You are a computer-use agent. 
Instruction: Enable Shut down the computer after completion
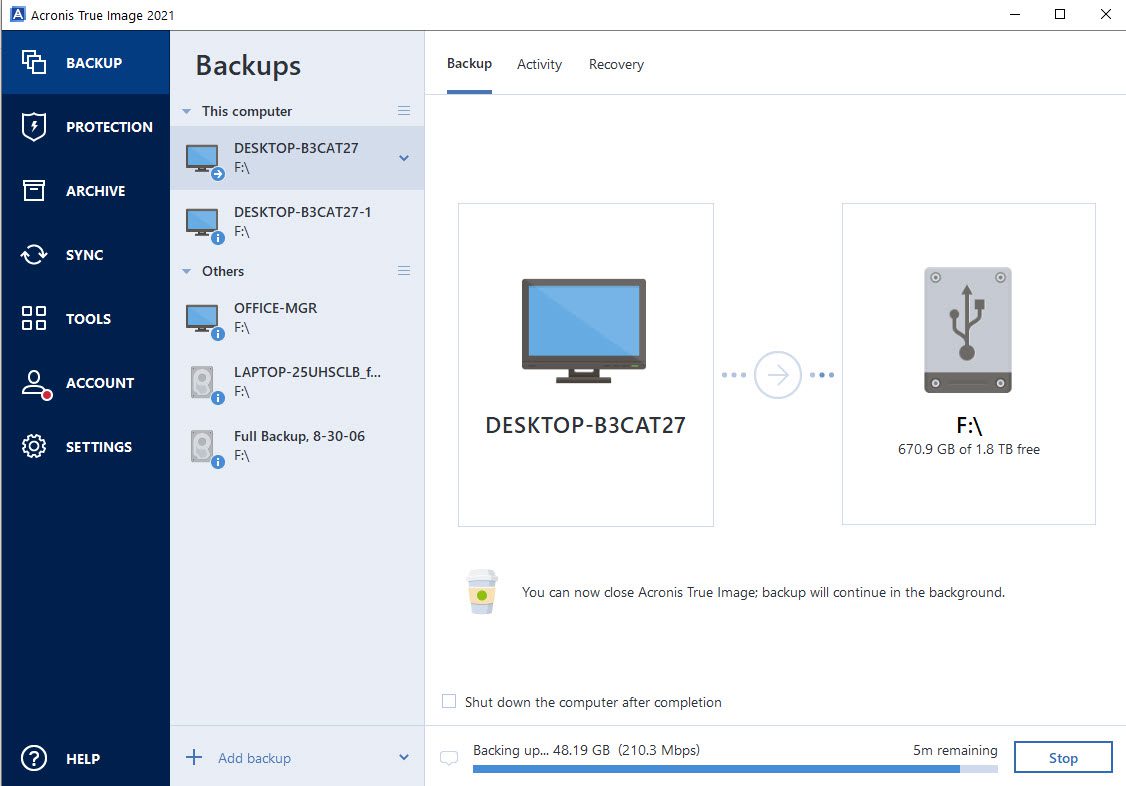[x=449, y=701]
